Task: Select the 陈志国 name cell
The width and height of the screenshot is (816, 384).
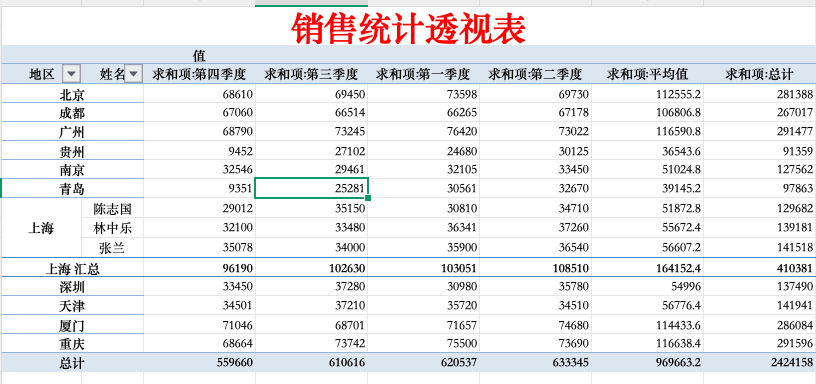Action: (112, 209)
